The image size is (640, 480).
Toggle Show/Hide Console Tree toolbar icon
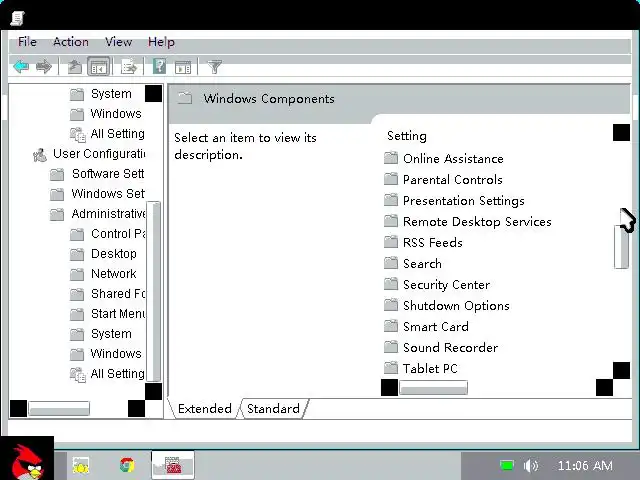98,67
